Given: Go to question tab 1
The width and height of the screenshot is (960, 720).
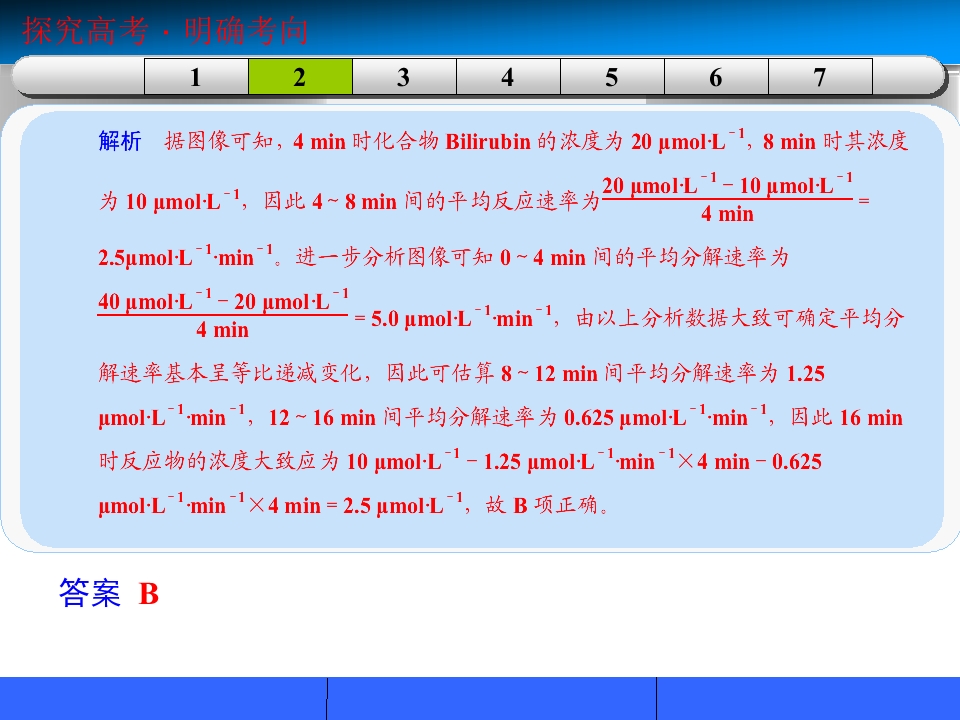Looking at the screenshot, I should pyautogui.click(x=196, y=77).
